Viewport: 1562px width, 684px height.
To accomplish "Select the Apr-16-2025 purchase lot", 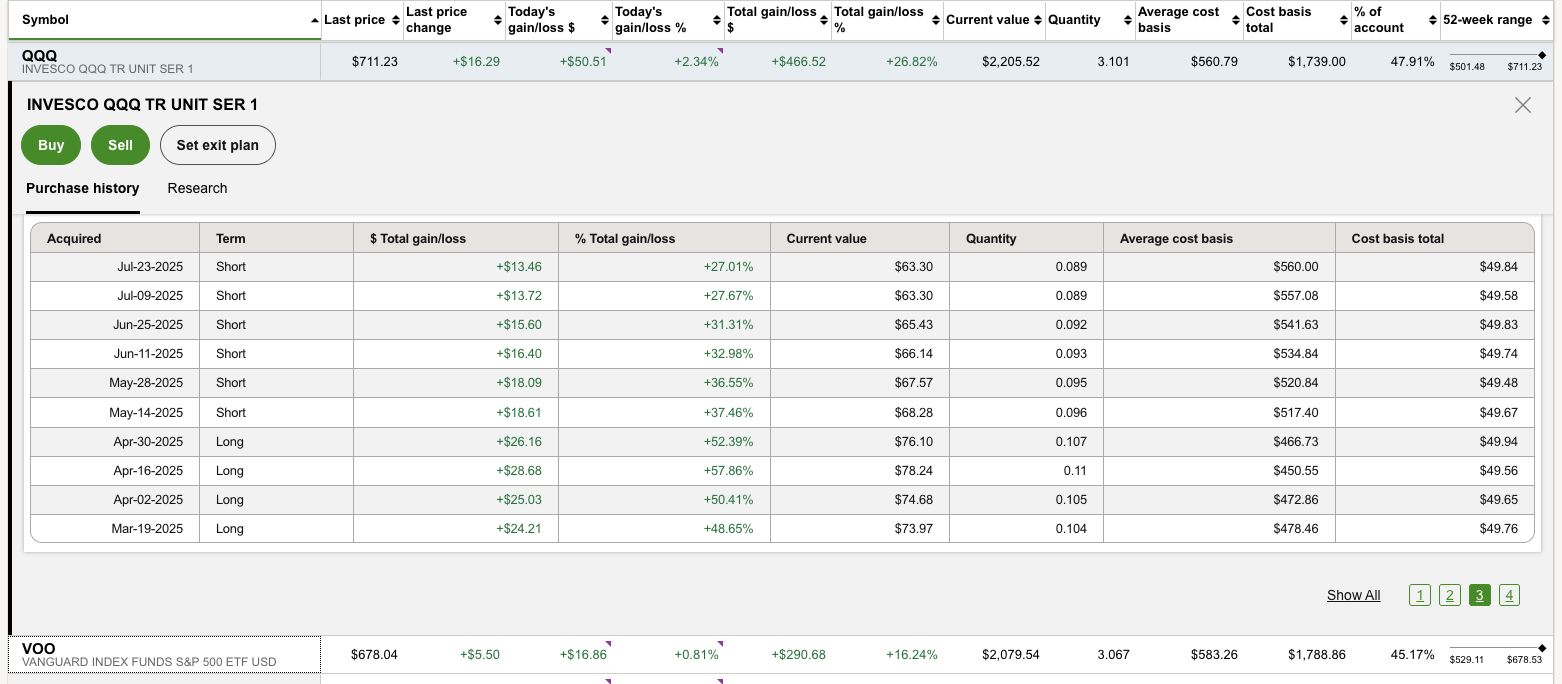I will coord(782,471).
